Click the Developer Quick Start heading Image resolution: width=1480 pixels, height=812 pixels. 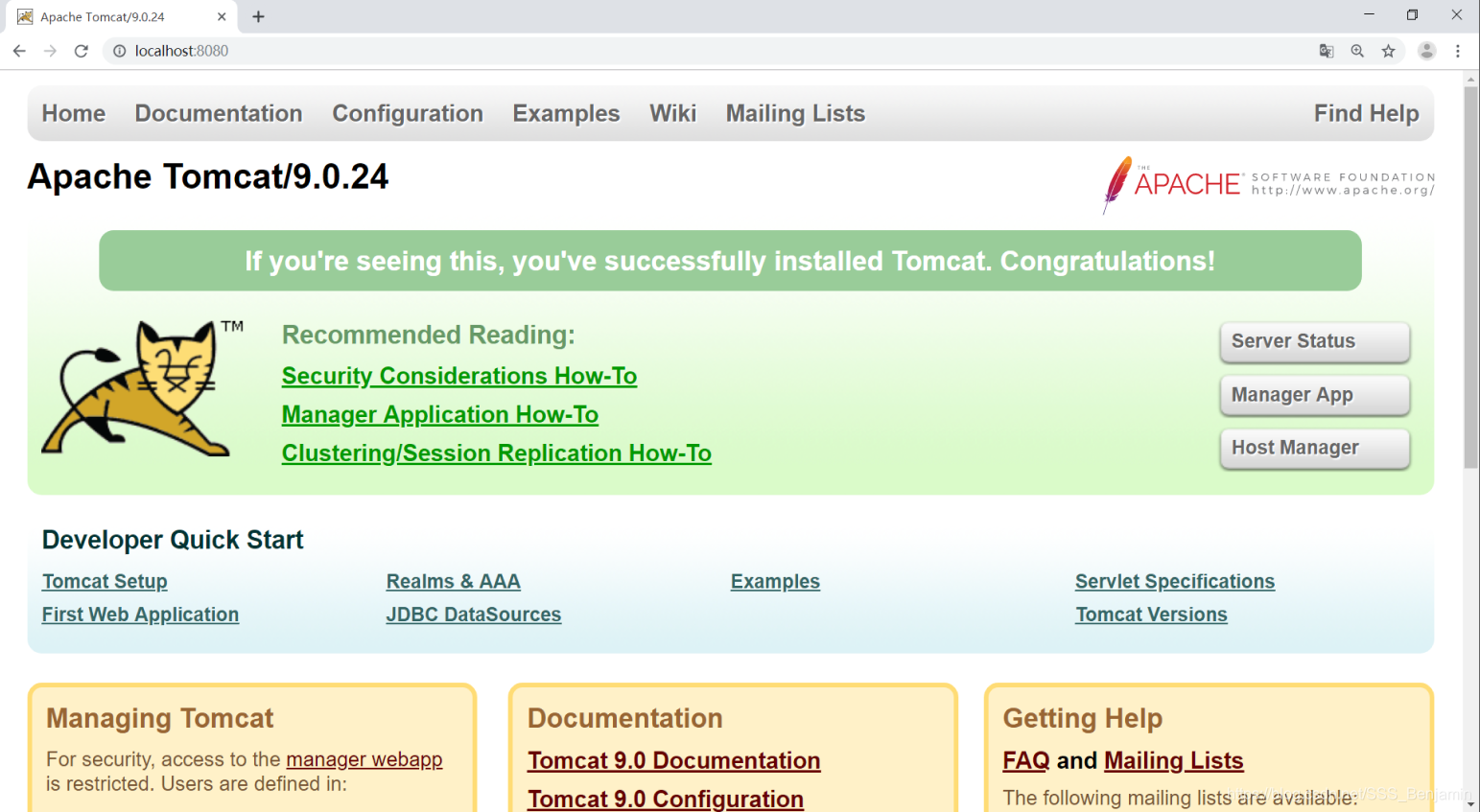click(x=173, y=540)
